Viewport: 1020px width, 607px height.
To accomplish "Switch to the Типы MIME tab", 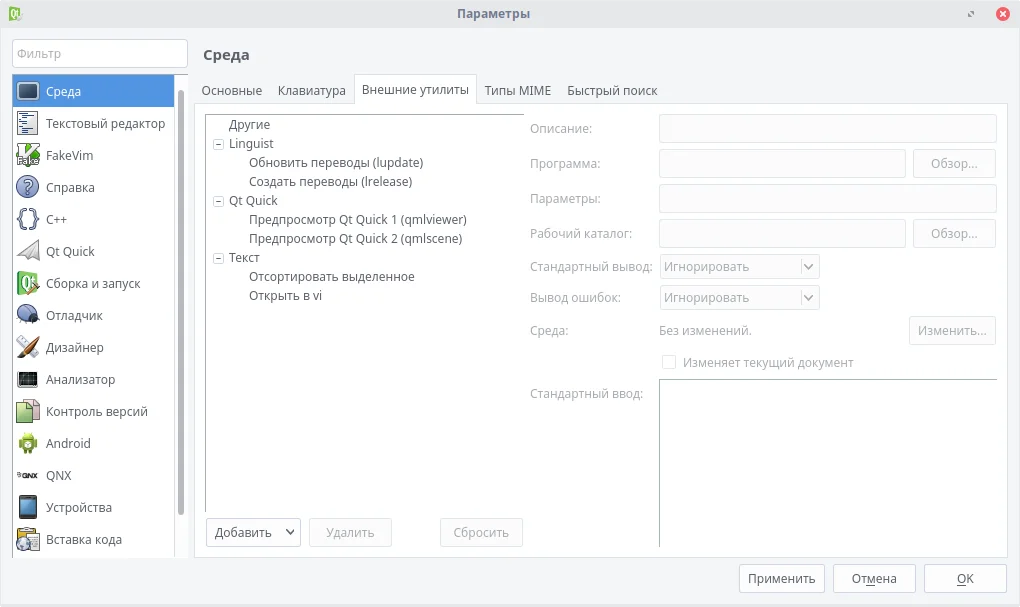I will 517,90.
